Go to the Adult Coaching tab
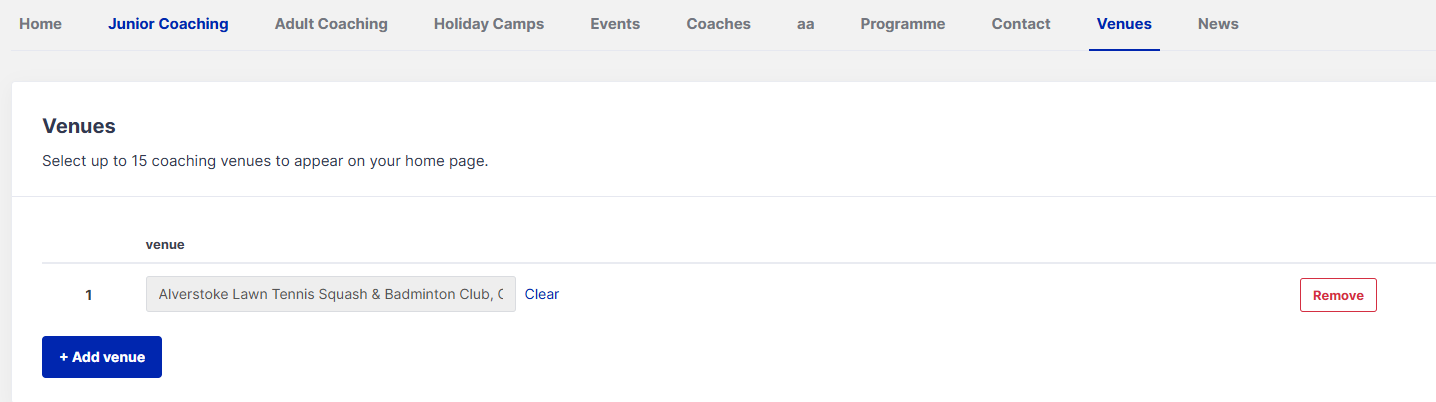 point(331,24)
